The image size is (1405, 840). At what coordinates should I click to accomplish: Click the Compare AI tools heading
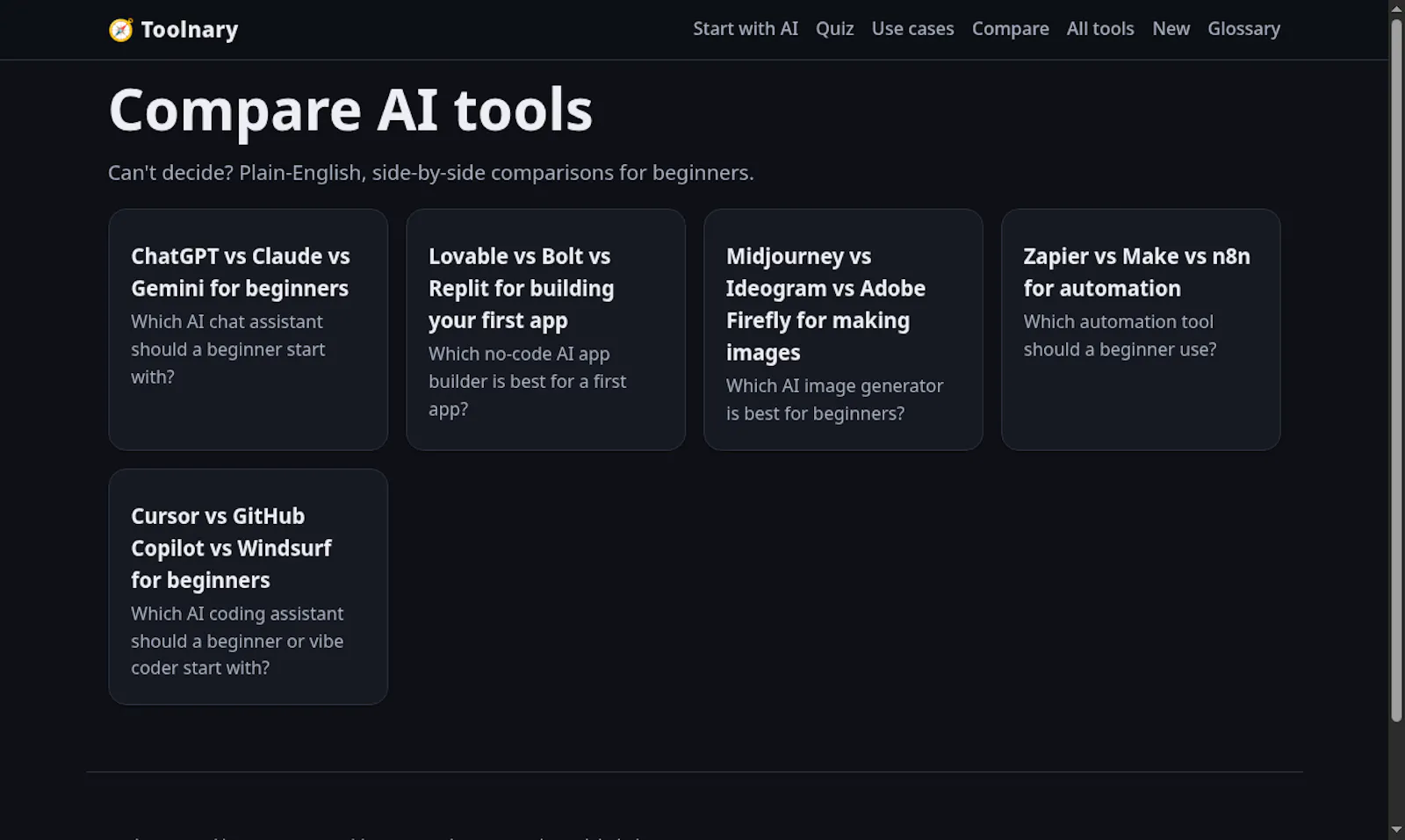(350, 111)
